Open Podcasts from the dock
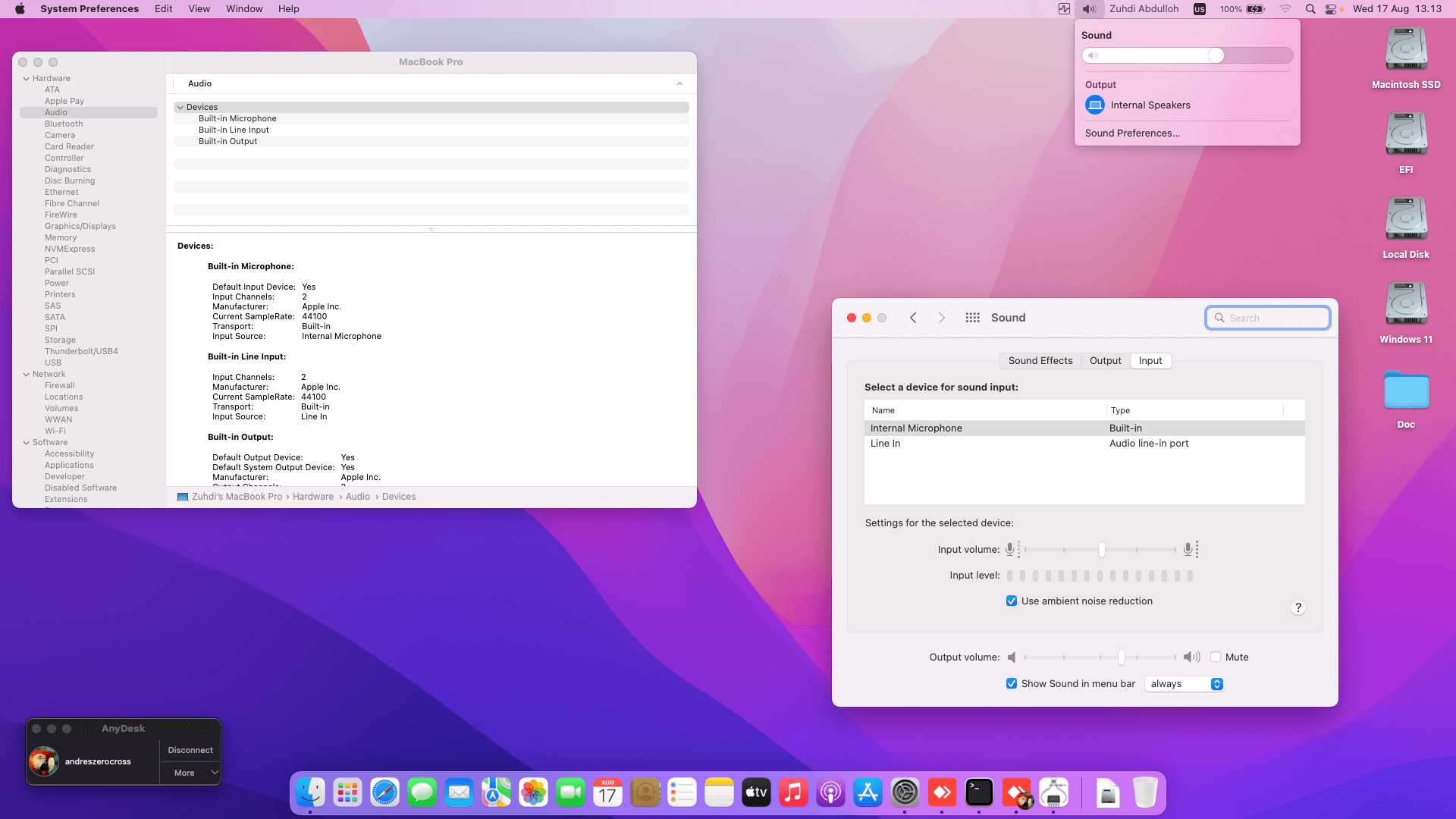The image size is (1456, 819). tap(830, 793)
